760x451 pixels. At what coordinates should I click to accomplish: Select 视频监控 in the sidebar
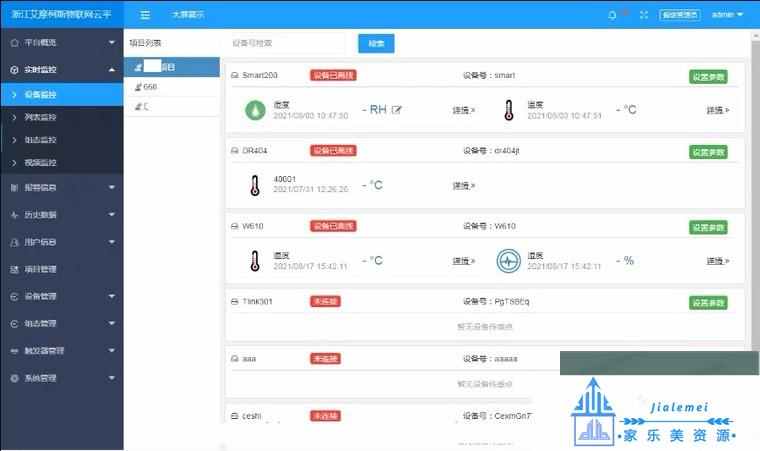[62, 163]
